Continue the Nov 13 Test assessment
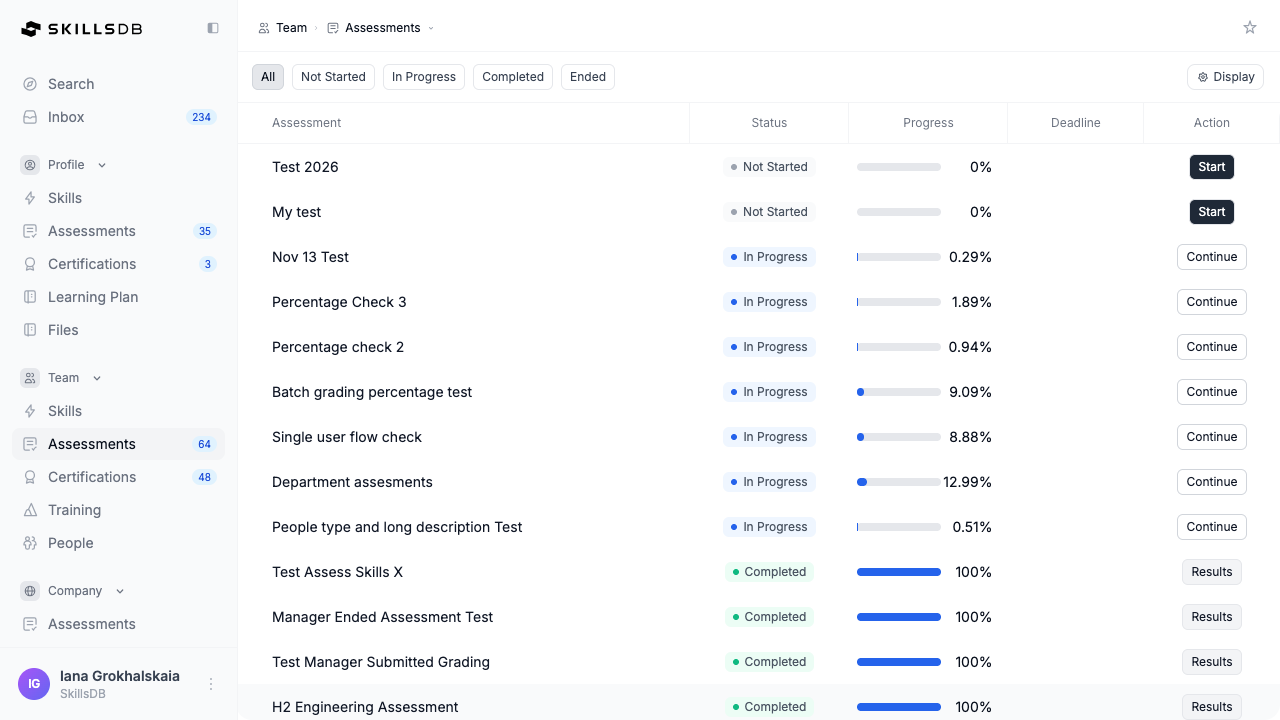Screen dimensions: 1280x720 point(1212,257)
